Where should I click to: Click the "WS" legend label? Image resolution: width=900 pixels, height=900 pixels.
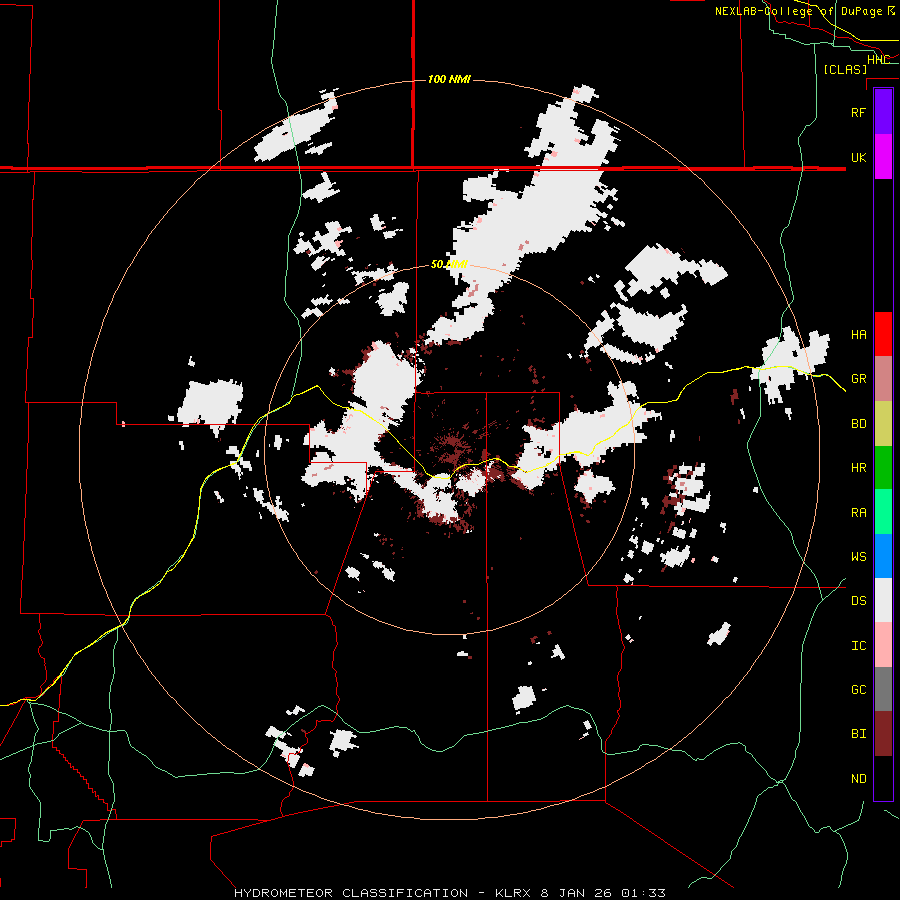point(858,557)
